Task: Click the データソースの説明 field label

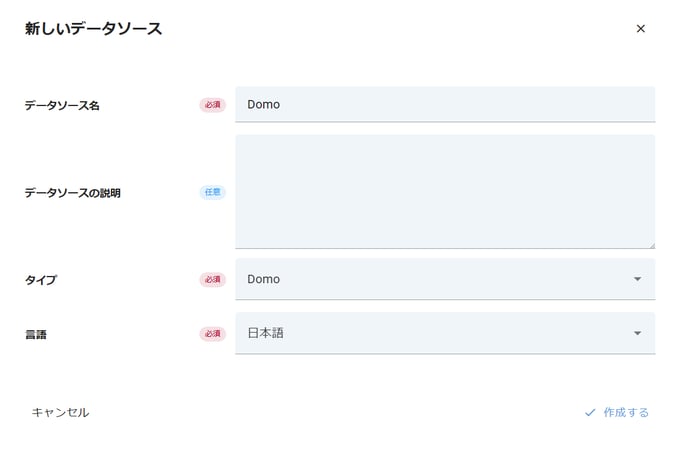Action: pos(72,193)
